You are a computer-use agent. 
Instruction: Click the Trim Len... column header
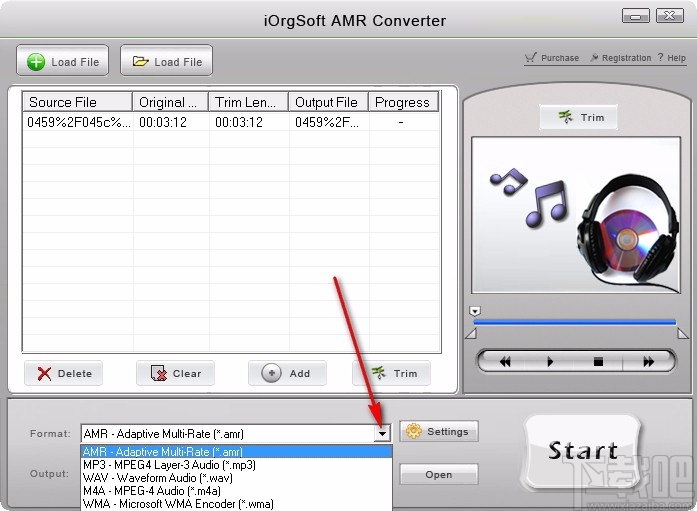point(248,102)
